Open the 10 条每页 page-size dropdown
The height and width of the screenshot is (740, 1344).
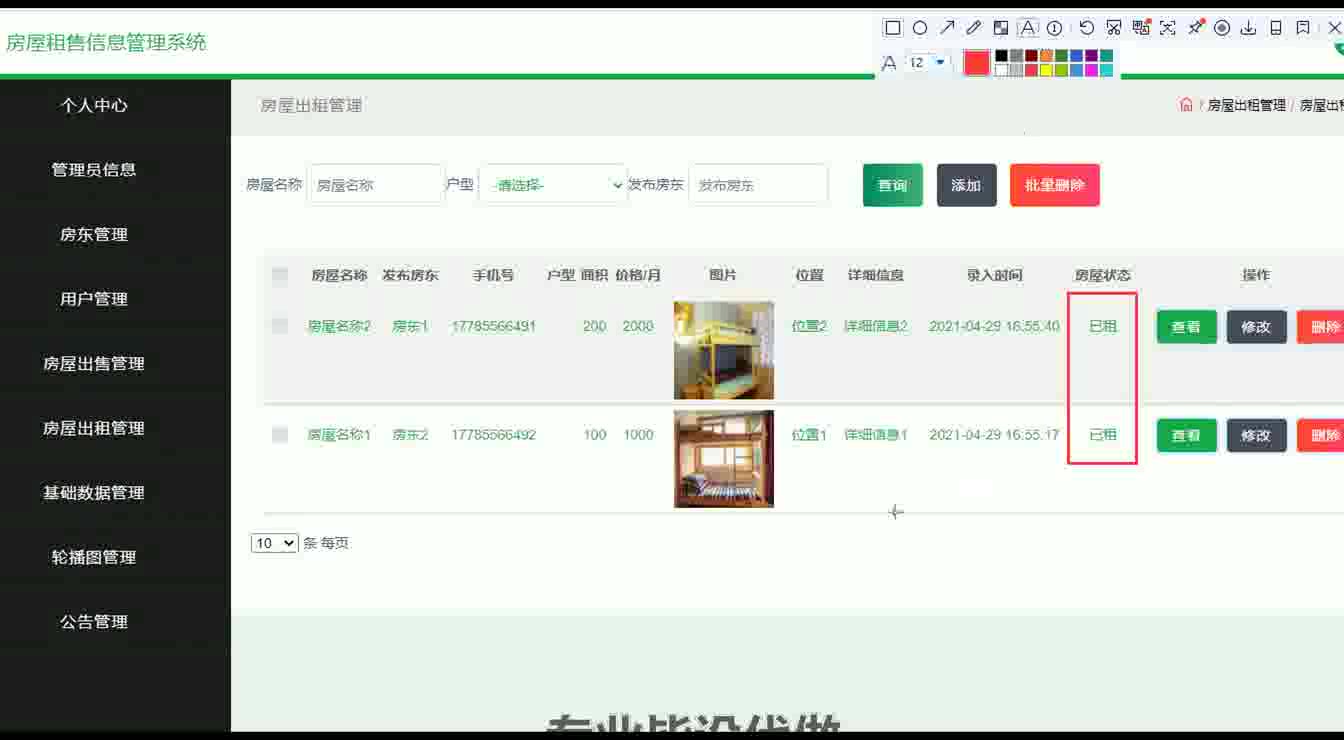(275, 543)
